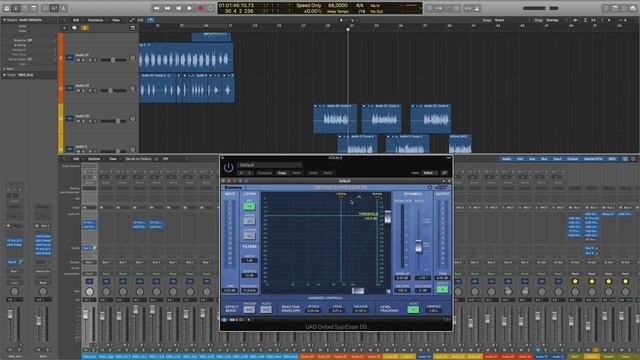Click the UAD logo in plug-in toolbar
This screenshot has height=360, width=640.
tap(224, 320)
